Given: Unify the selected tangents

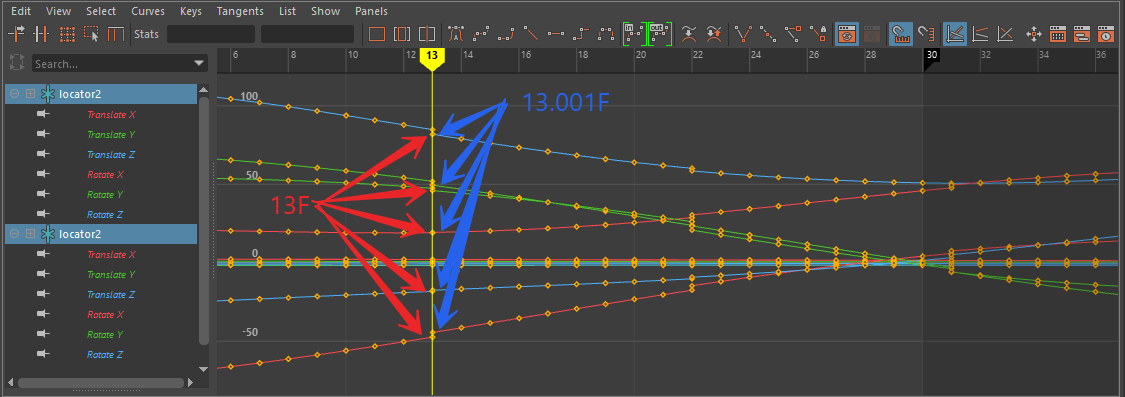Looking at the screenshot, I should [x=768, y=33].
